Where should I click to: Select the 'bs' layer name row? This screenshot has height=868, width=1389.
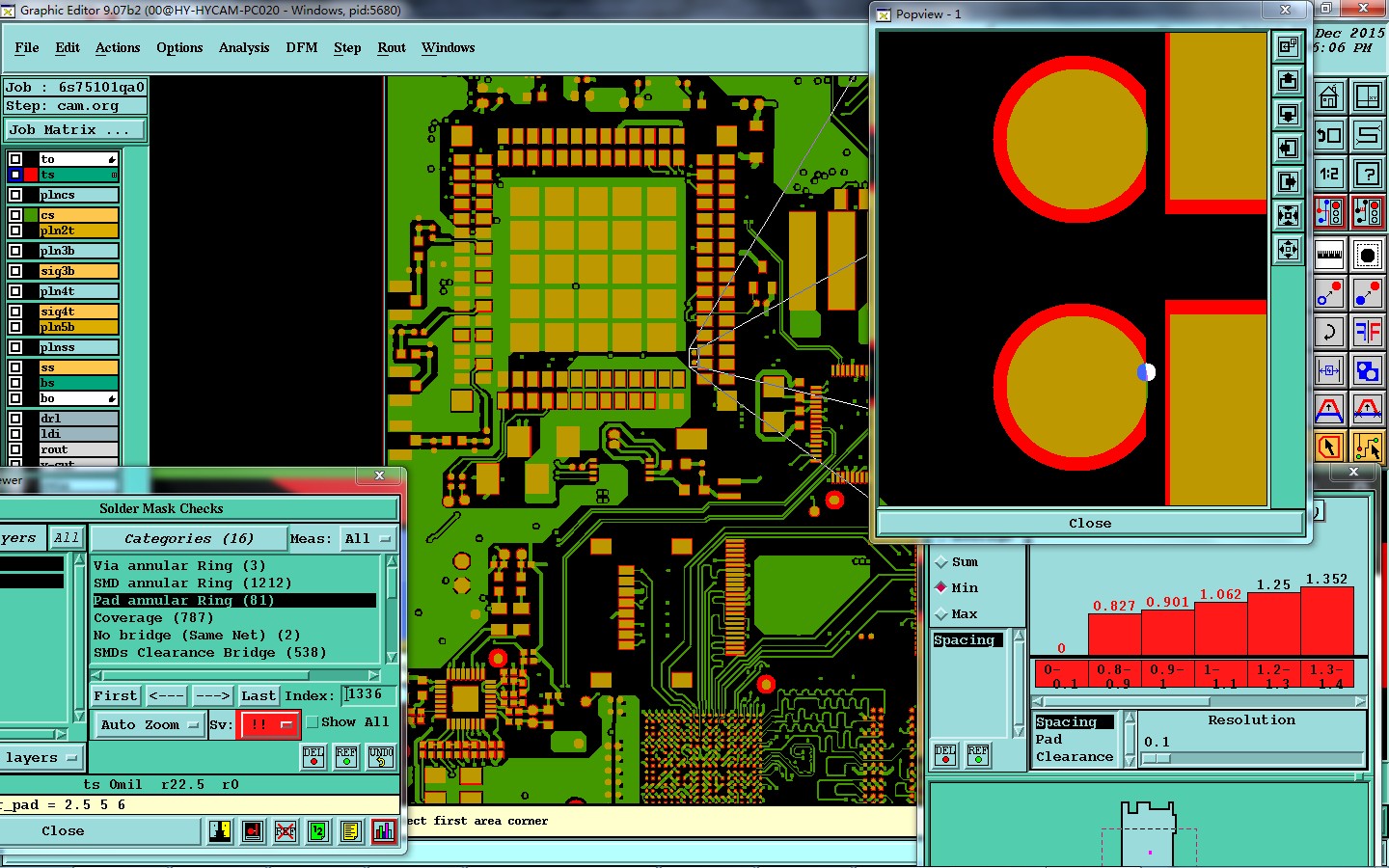[x=77, y=383]
